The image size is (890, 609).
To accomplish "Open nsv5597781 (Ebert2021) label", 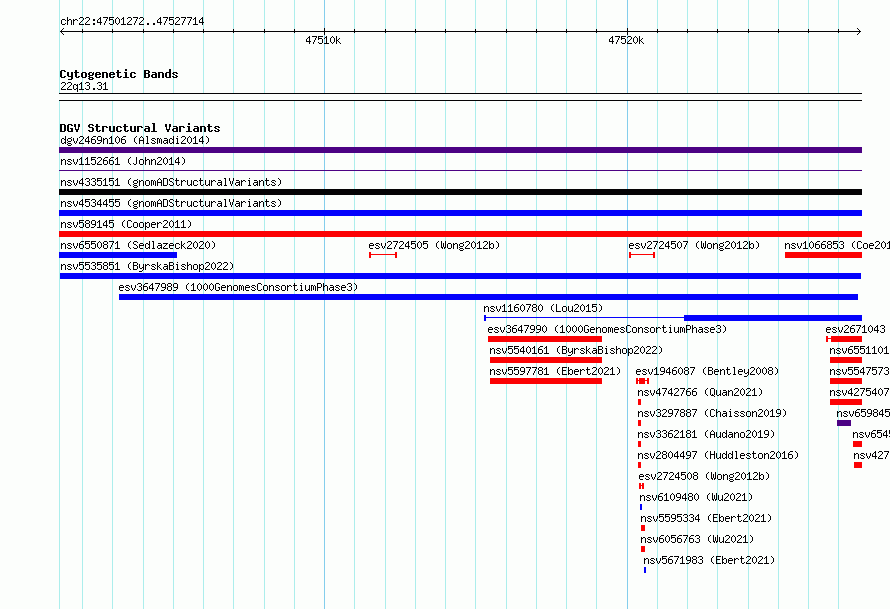I will pyautogui.click(x=555, y=371).
